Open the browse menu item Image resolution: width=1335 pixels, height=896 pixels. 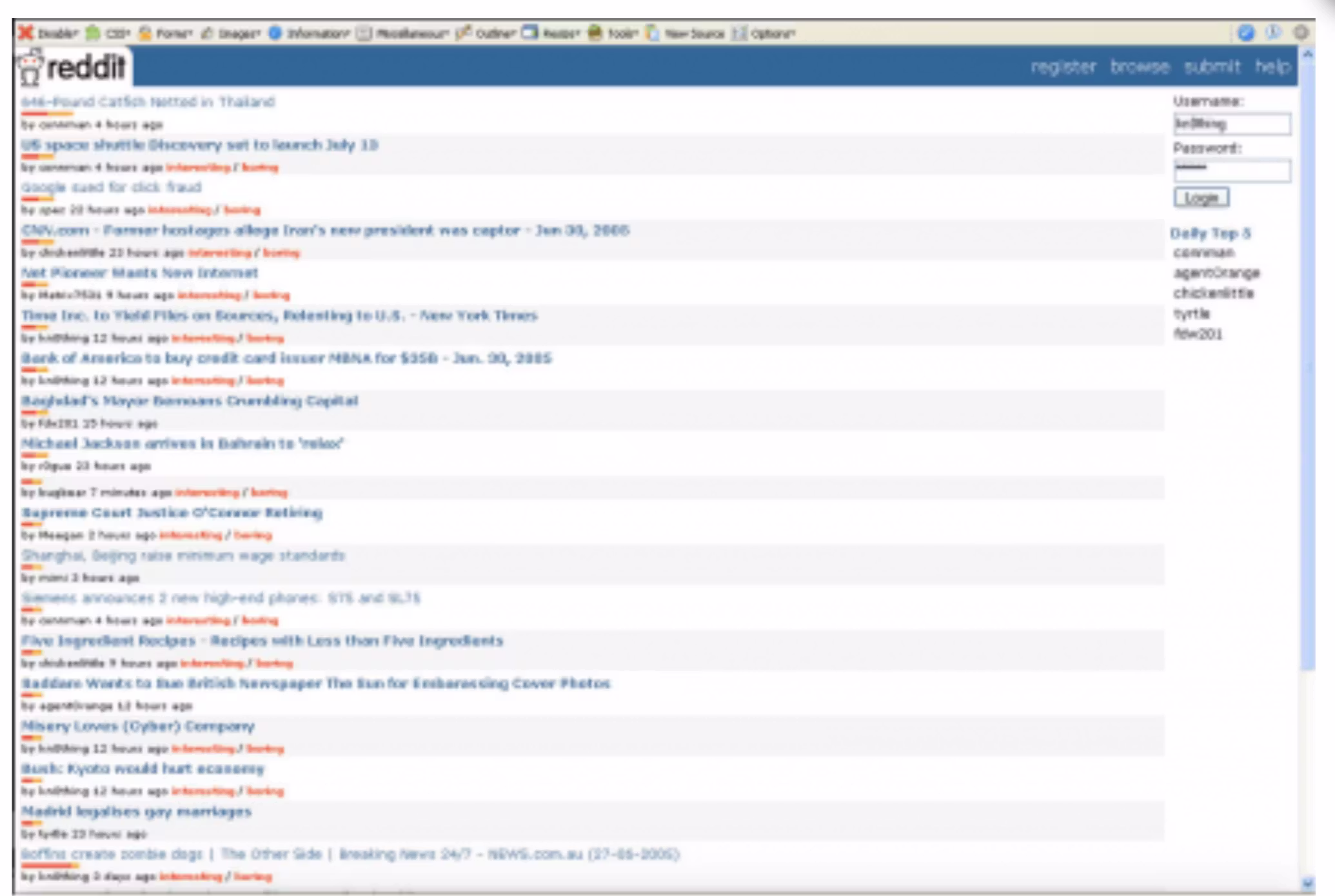point(1140,66)
